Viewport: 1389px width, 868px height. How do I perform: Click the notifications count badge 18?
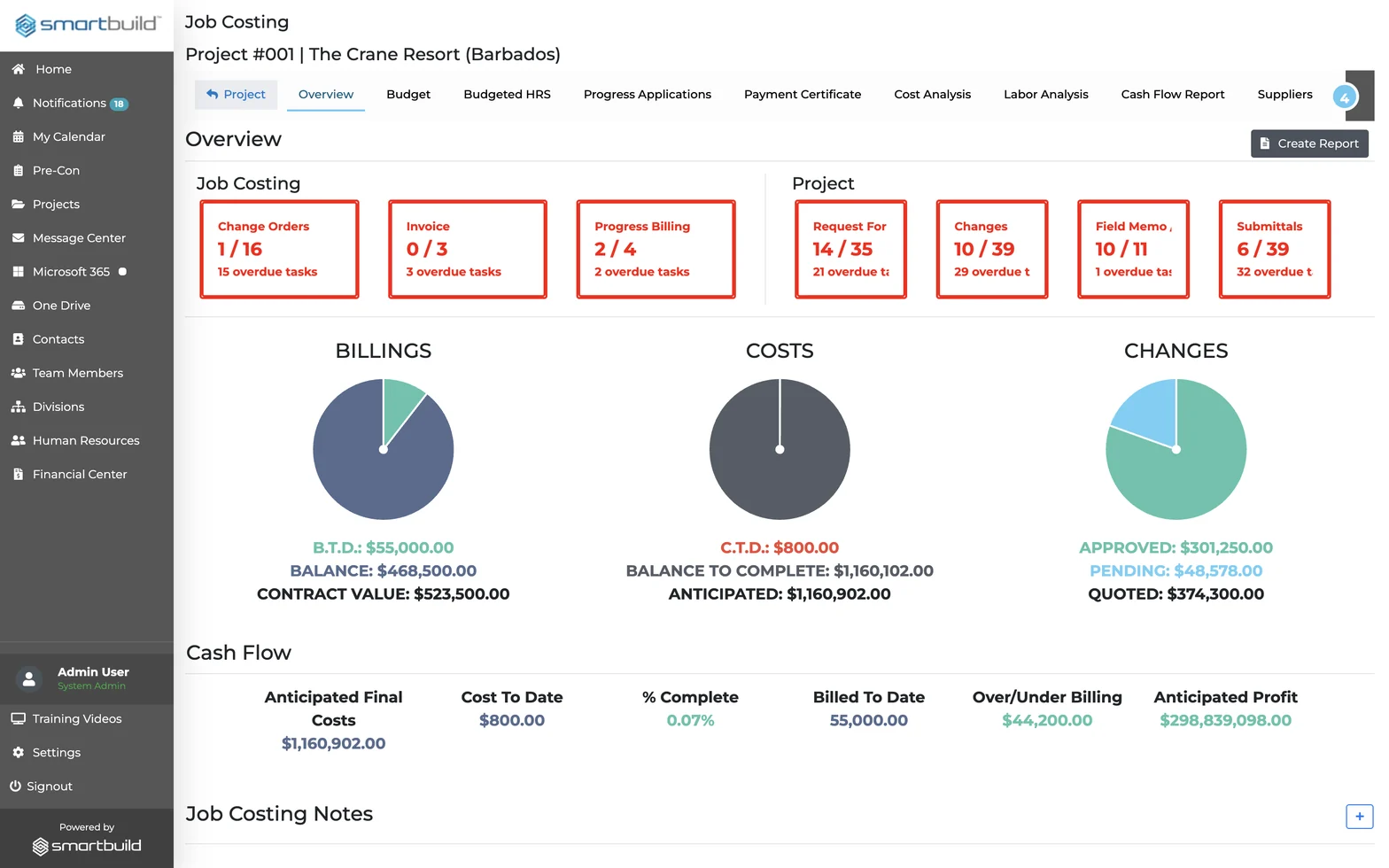pos(119,104)
